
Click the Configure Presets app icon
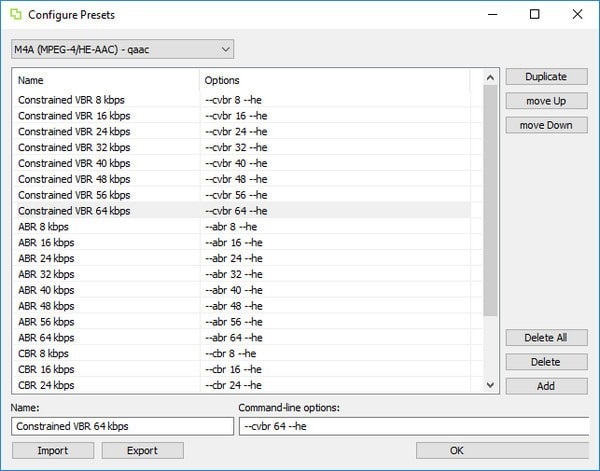pyautogui.click(x=13, y=14)
